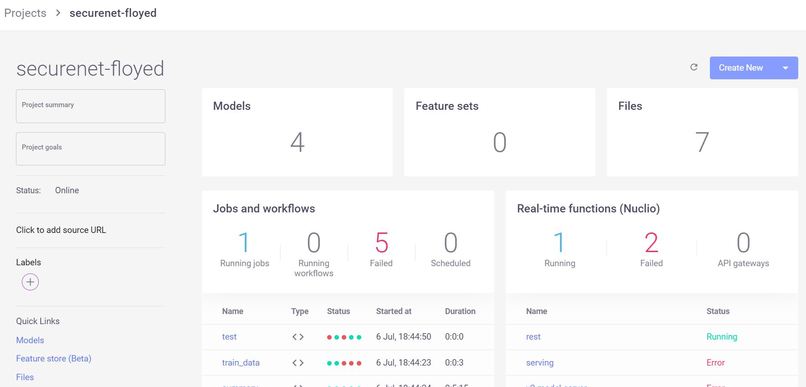Click the Real-time functions (Nuclio) heading
The height and width of the screenshot is (387, 806).
589,209
